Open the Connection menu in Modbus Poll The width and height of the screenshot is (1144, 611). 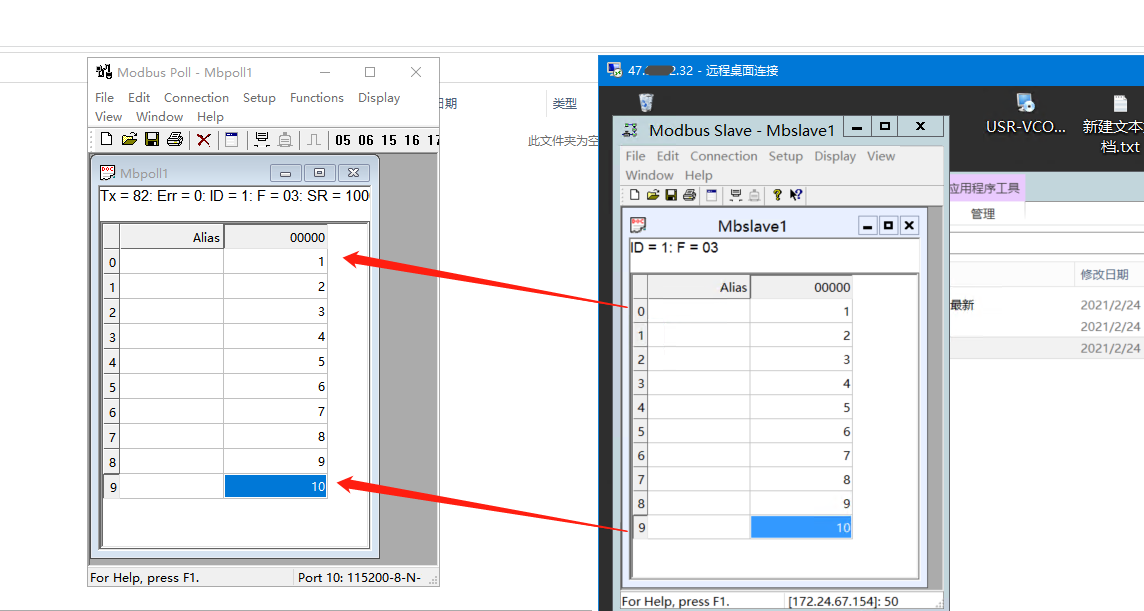pos(196,98)
